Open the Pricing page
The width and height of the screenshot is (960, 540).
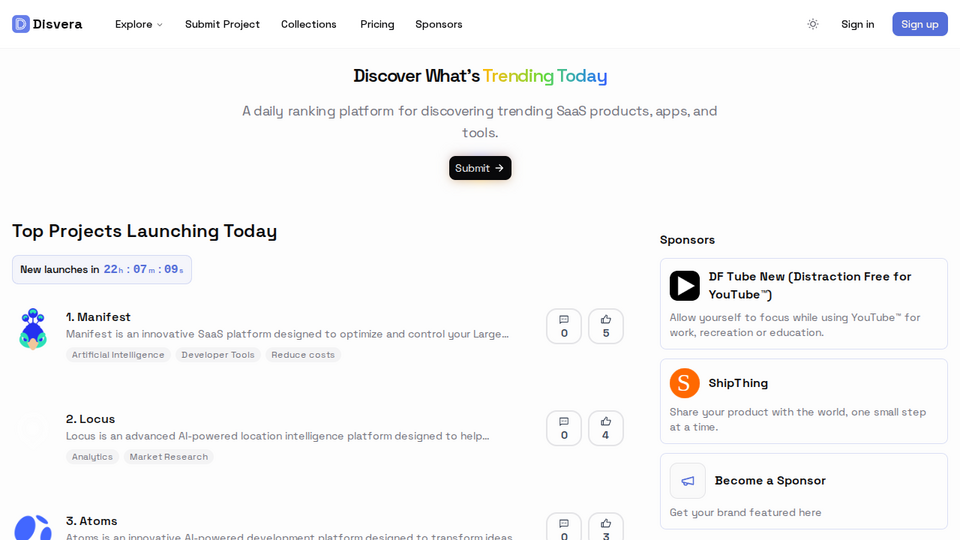pos(377,24)
